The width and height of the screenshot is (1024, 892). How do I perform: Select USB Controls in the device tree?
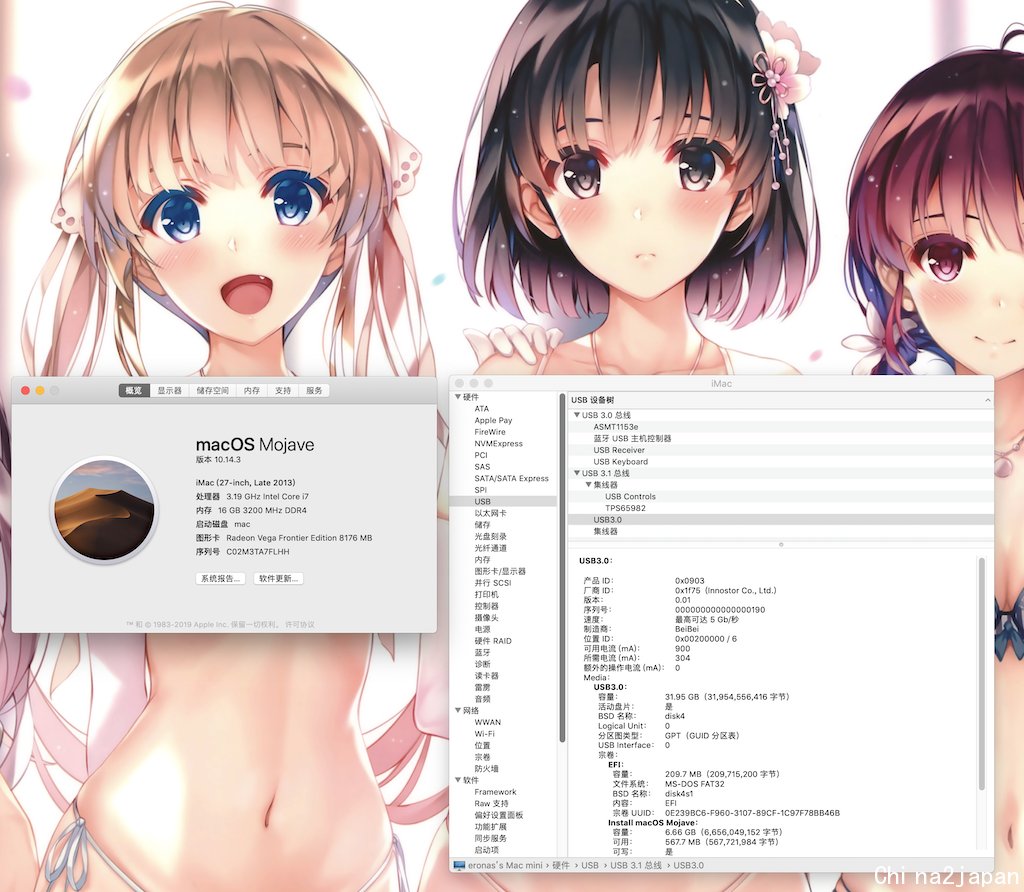click(781, 496)
